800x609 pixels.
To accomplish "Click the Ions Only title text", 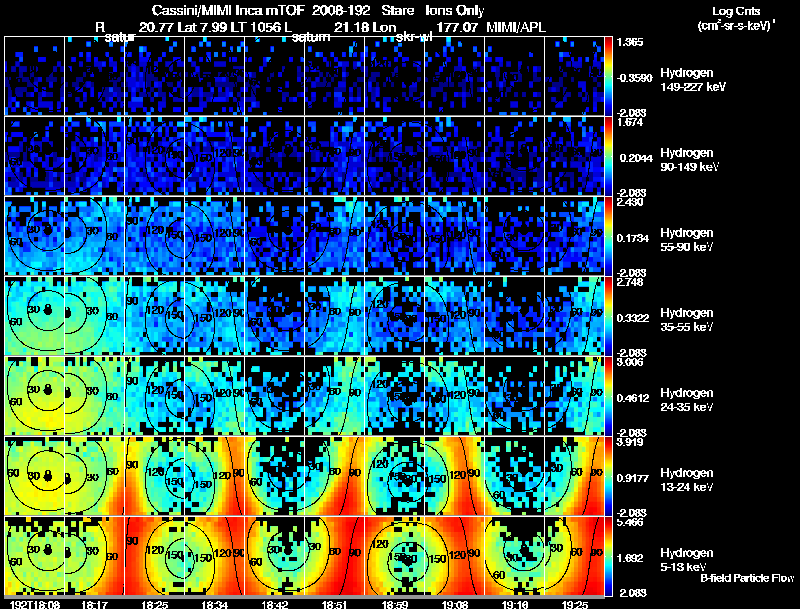I will (455, 10).
